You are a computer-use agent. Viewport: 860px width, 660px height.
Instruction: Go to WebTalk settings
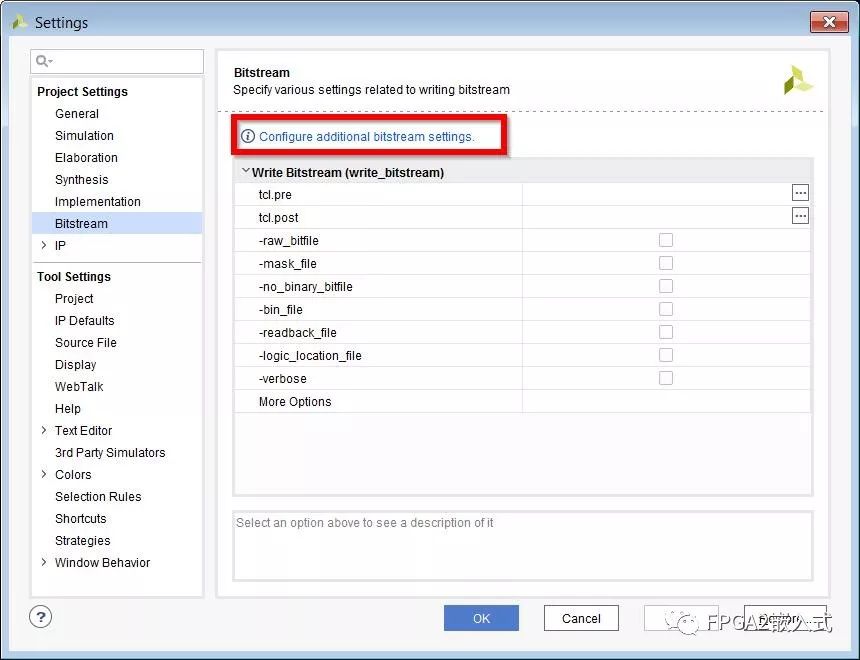click(x=79, y=386)
